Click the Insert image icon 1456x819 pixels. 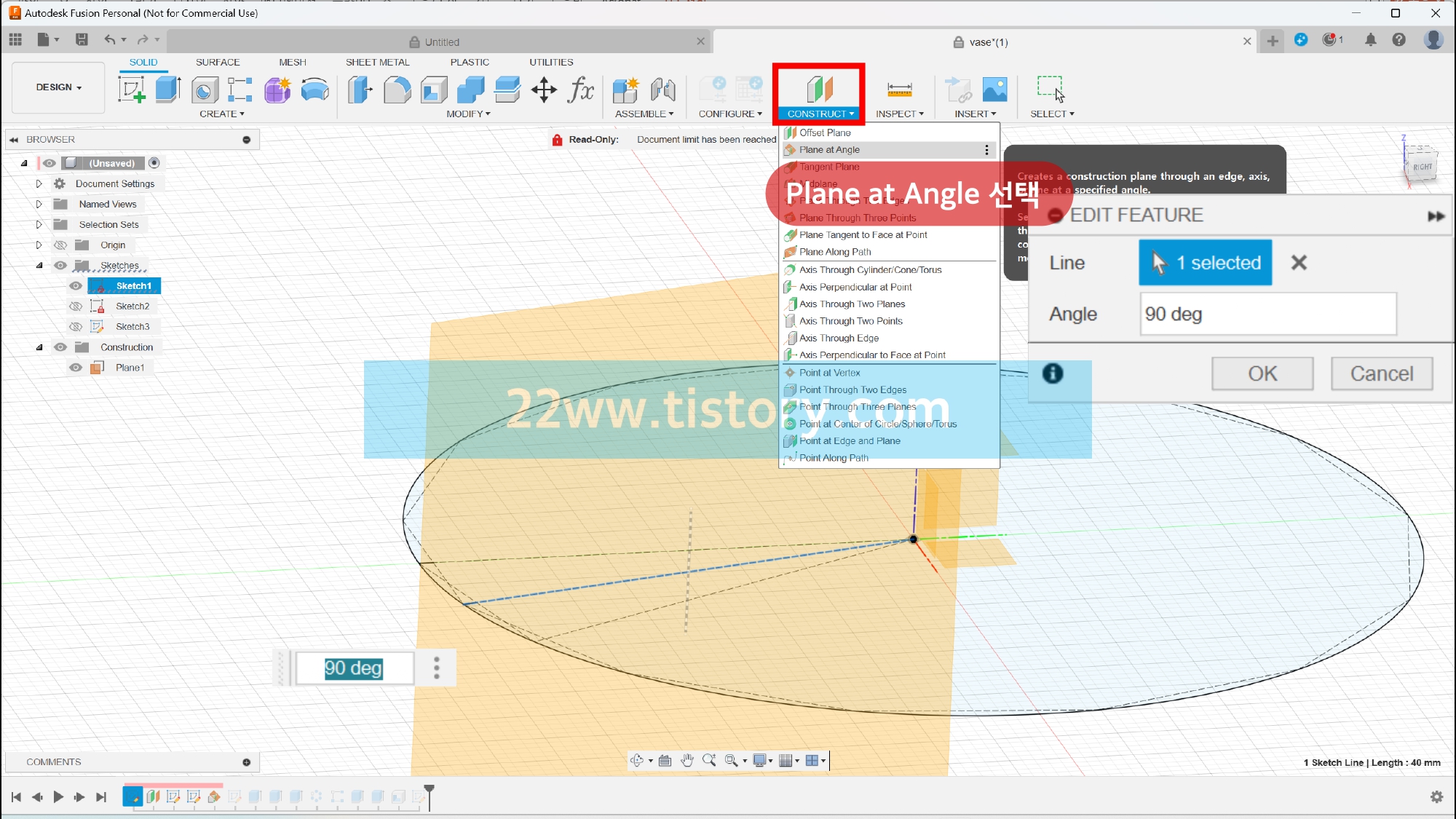(994, 90)
